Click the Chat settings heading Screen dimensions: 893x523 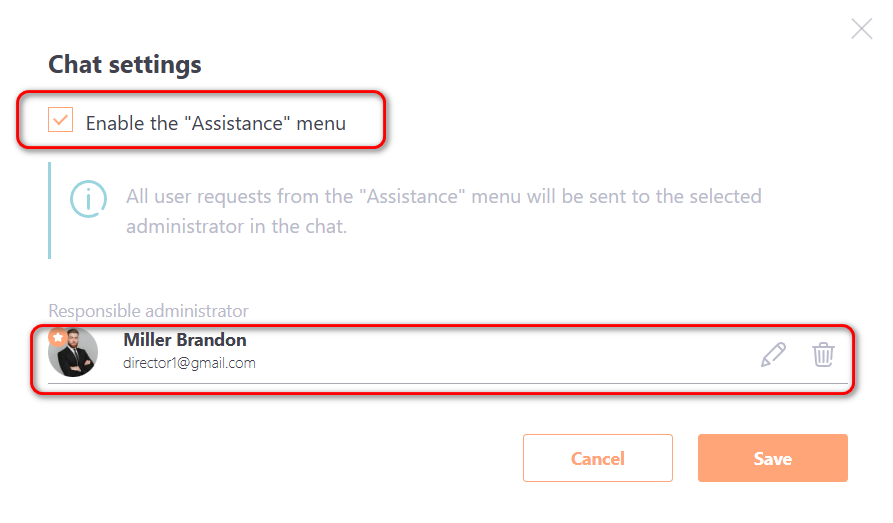tap(125, 65)
